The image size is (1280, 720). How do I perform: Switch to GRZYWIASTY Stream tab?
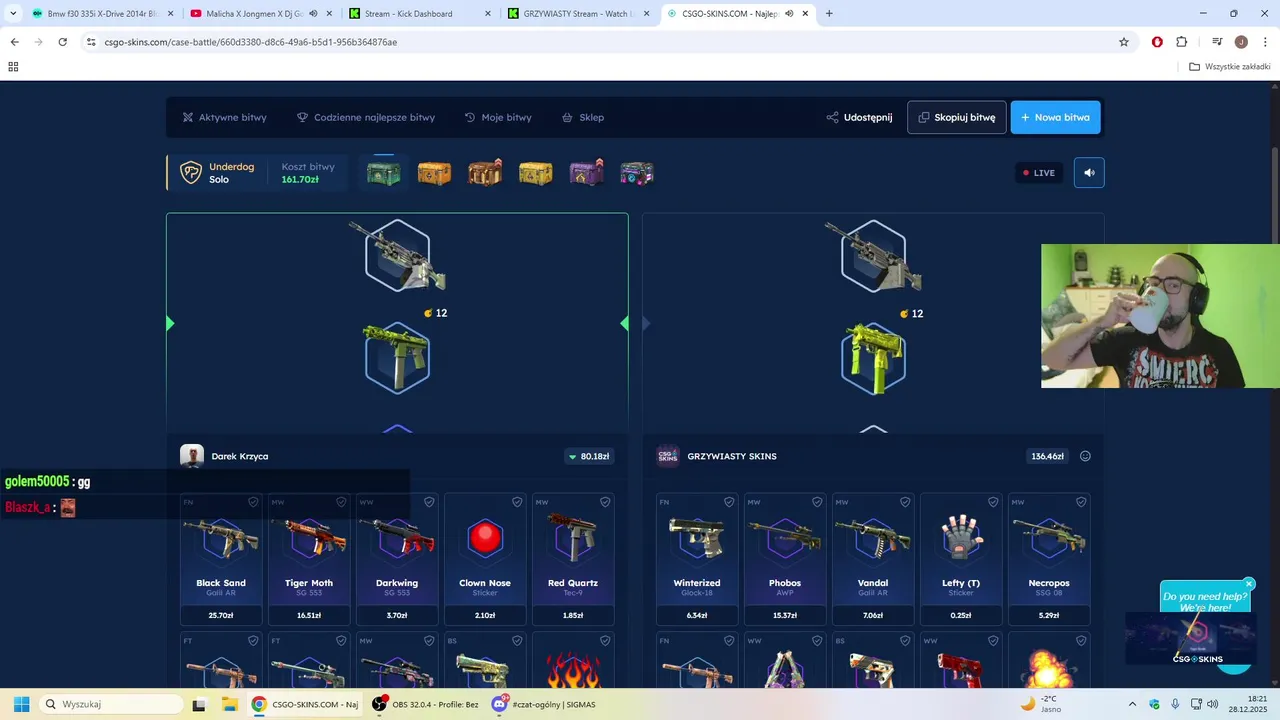click(577, 14)
